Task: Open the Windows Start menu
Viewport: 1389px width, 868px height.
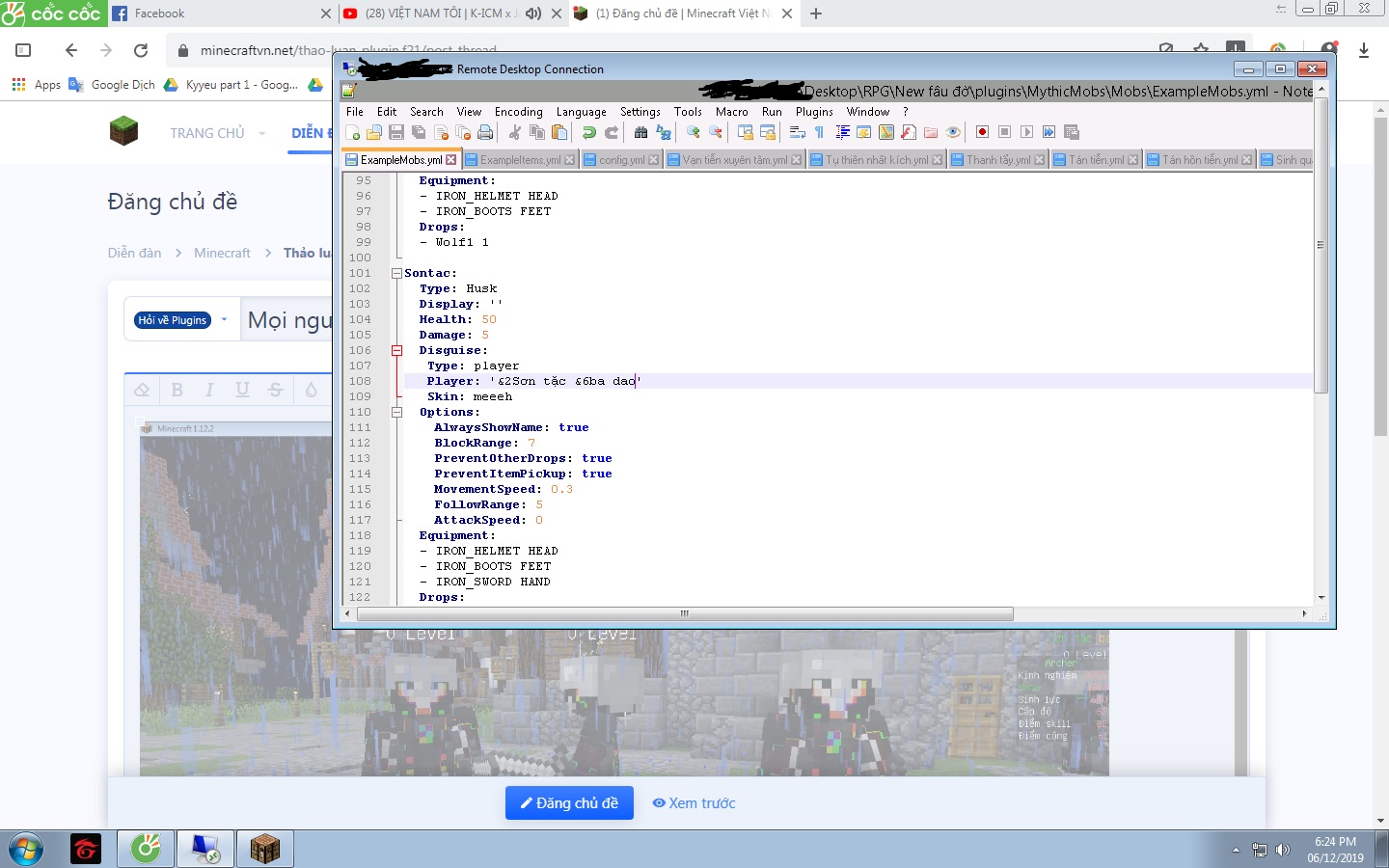Action: click(26, 850)
